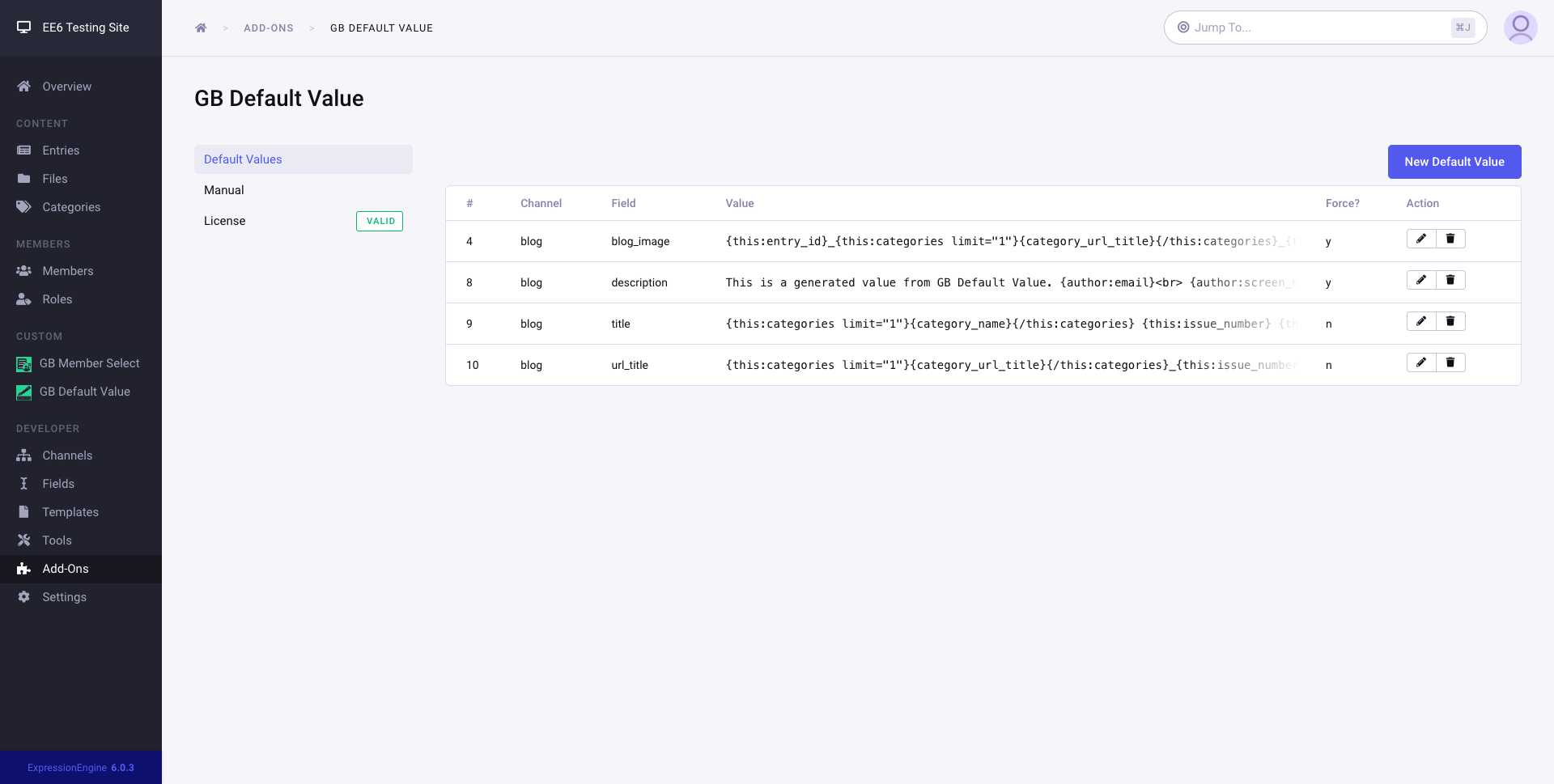The width and height of the screenshot is (1554, 784).
Task: Click the ExpressionEngine 6.0.3 version link
Action: (x=81, y=768)
